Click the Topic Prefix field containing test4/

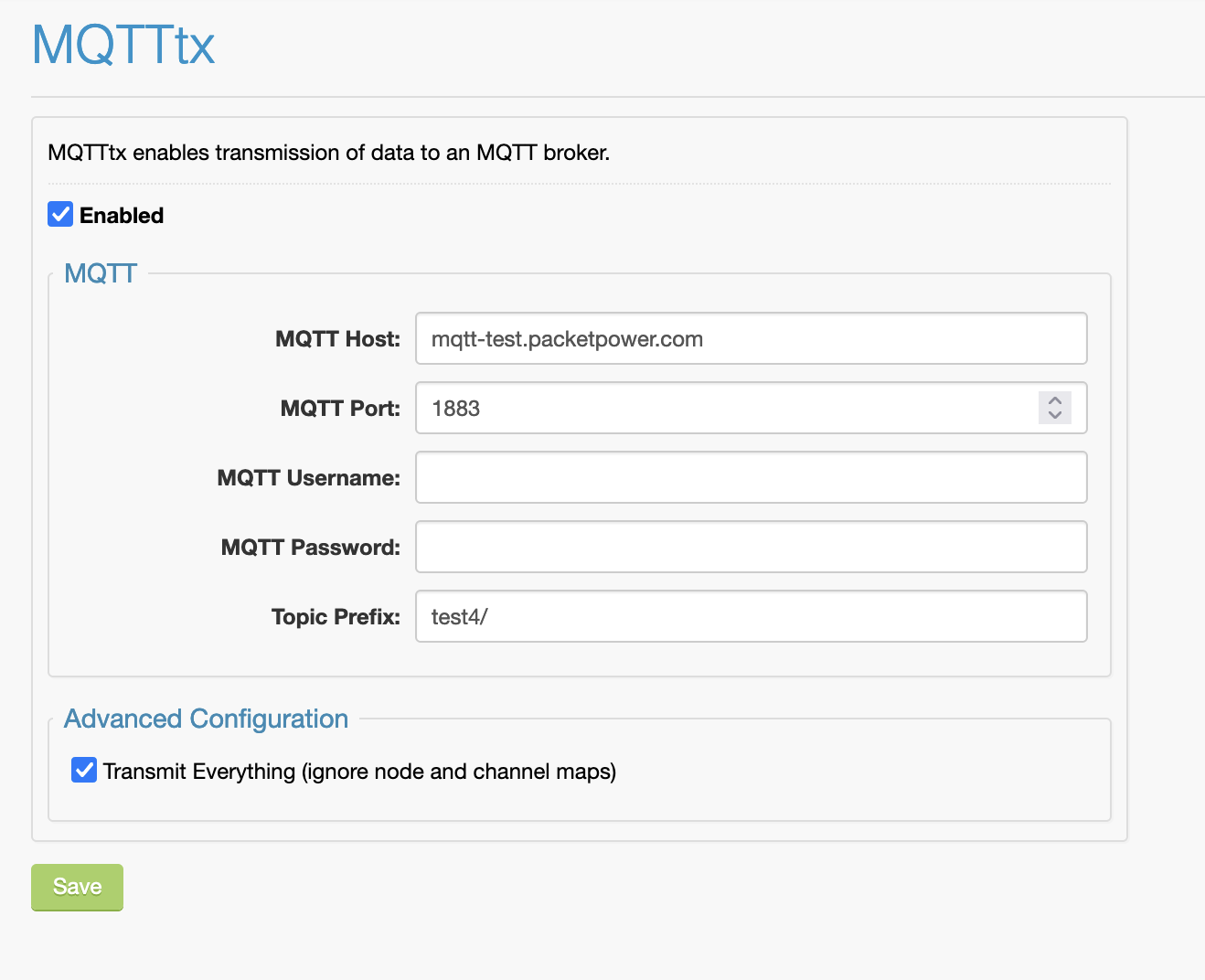click(750, 617)
